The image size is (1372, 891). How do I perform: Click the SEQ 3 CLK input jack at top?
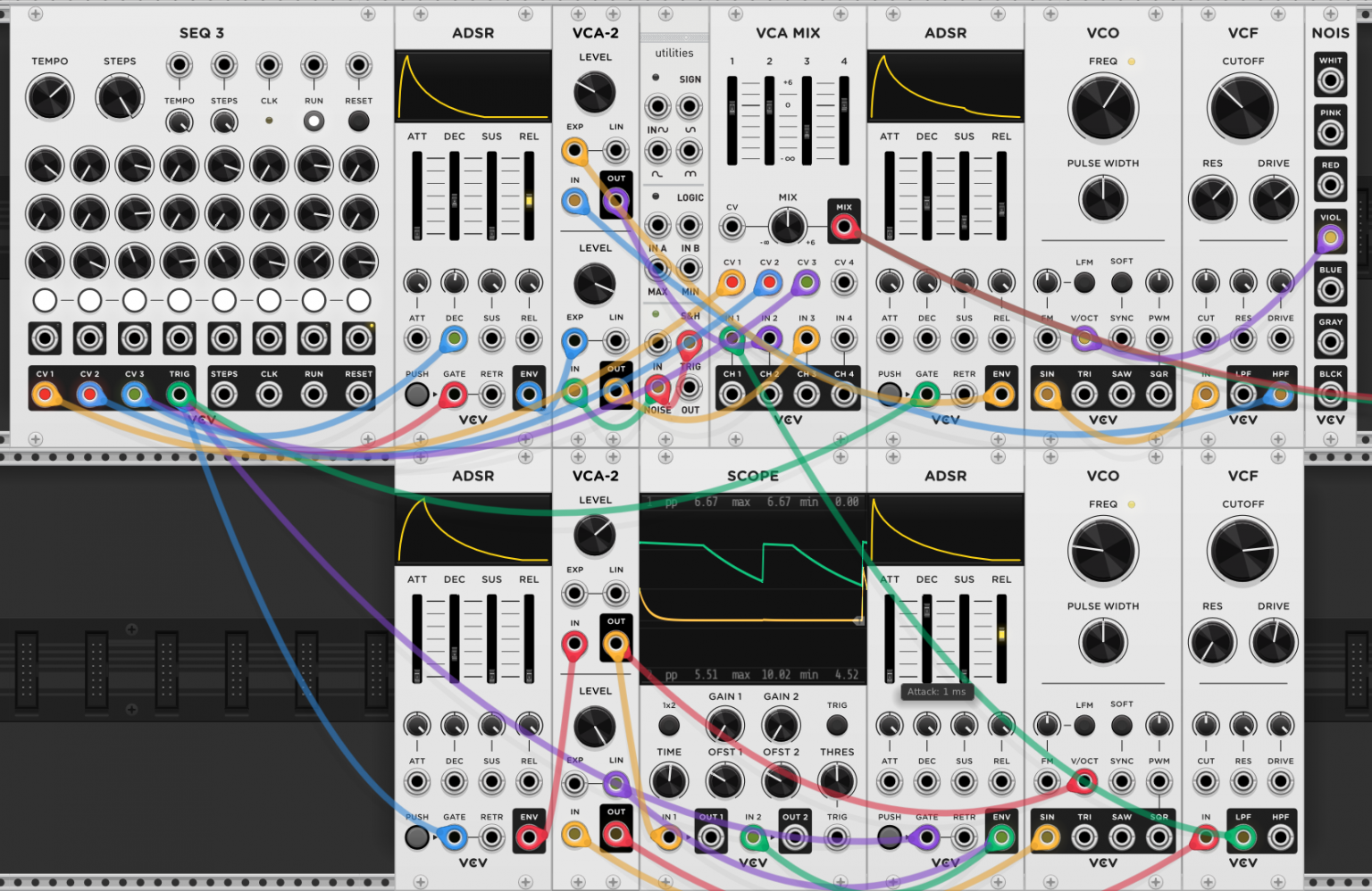pyautogui.click(x=269, y=66)
